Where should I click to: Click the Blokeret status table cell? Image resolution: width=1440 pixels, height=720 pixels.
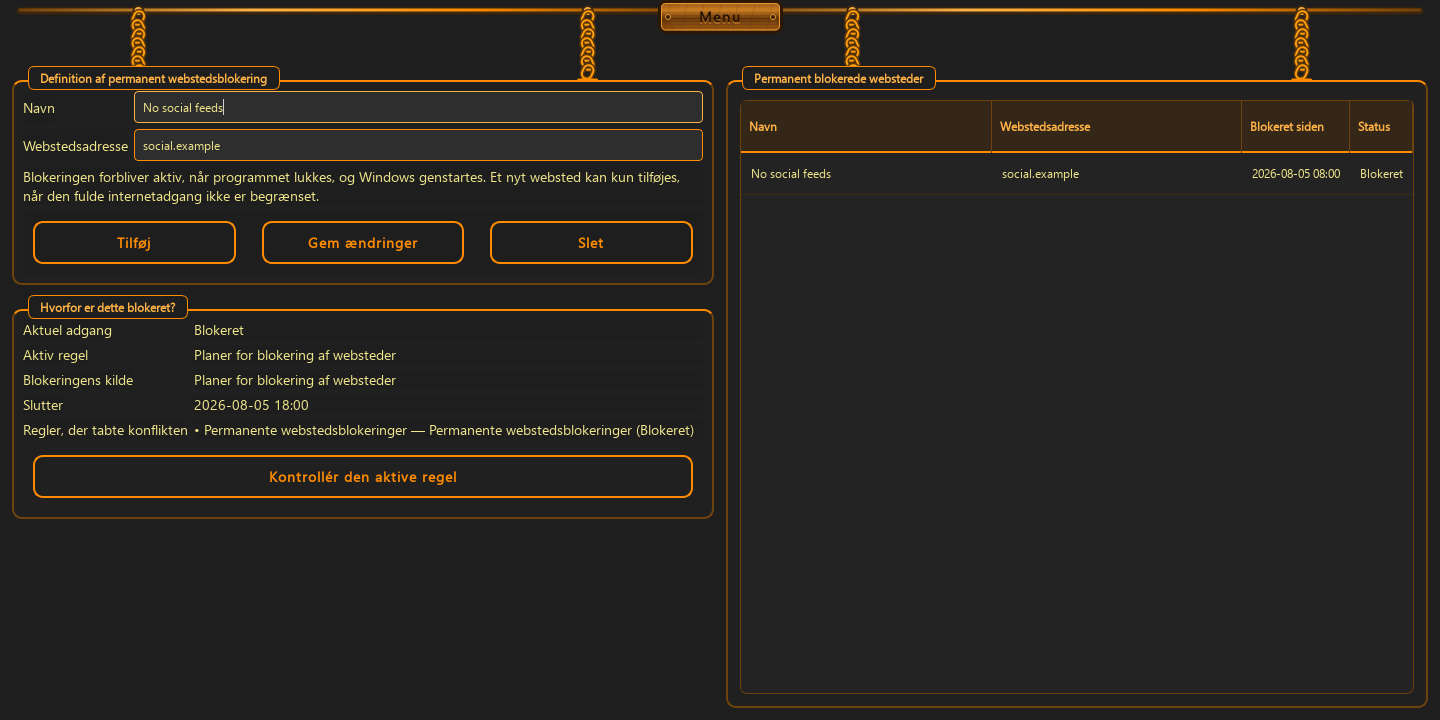1381,174
